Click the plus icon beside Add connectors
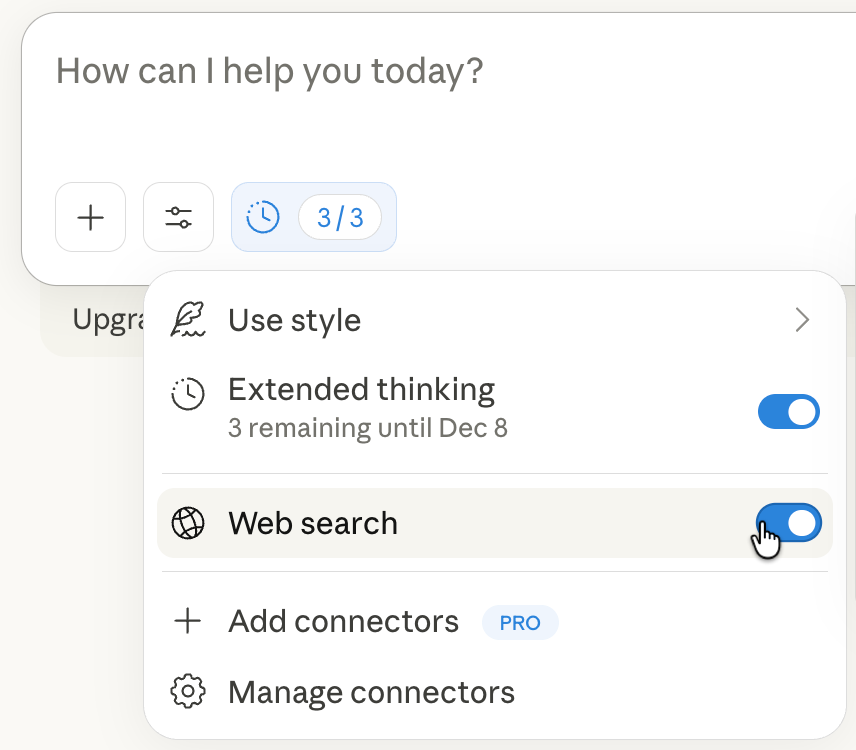Screen dimensions: 856x750 click(187, 622)
